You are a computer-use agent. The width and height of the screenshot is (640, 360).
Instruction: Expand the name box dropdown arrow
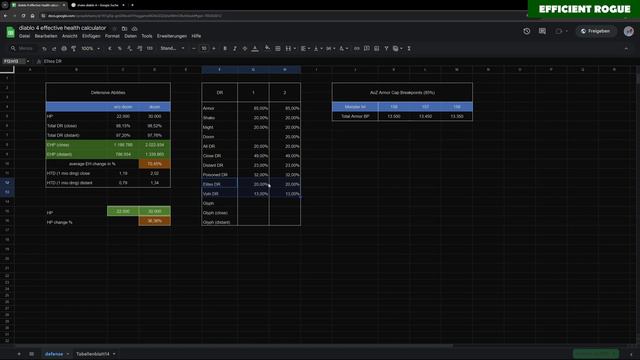tap(28, 61)
